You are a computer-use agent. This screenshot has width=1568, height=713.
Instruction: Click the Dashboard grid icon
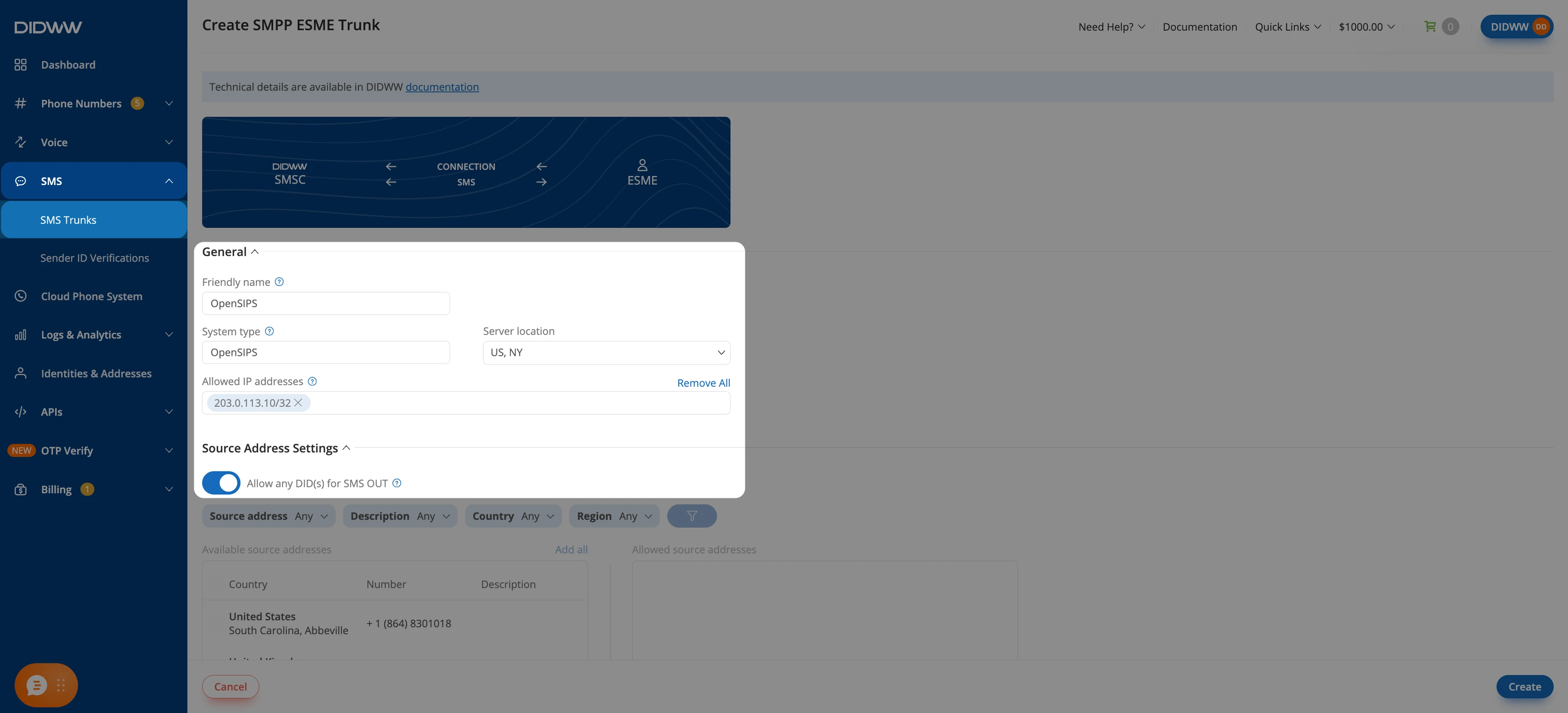21,64
